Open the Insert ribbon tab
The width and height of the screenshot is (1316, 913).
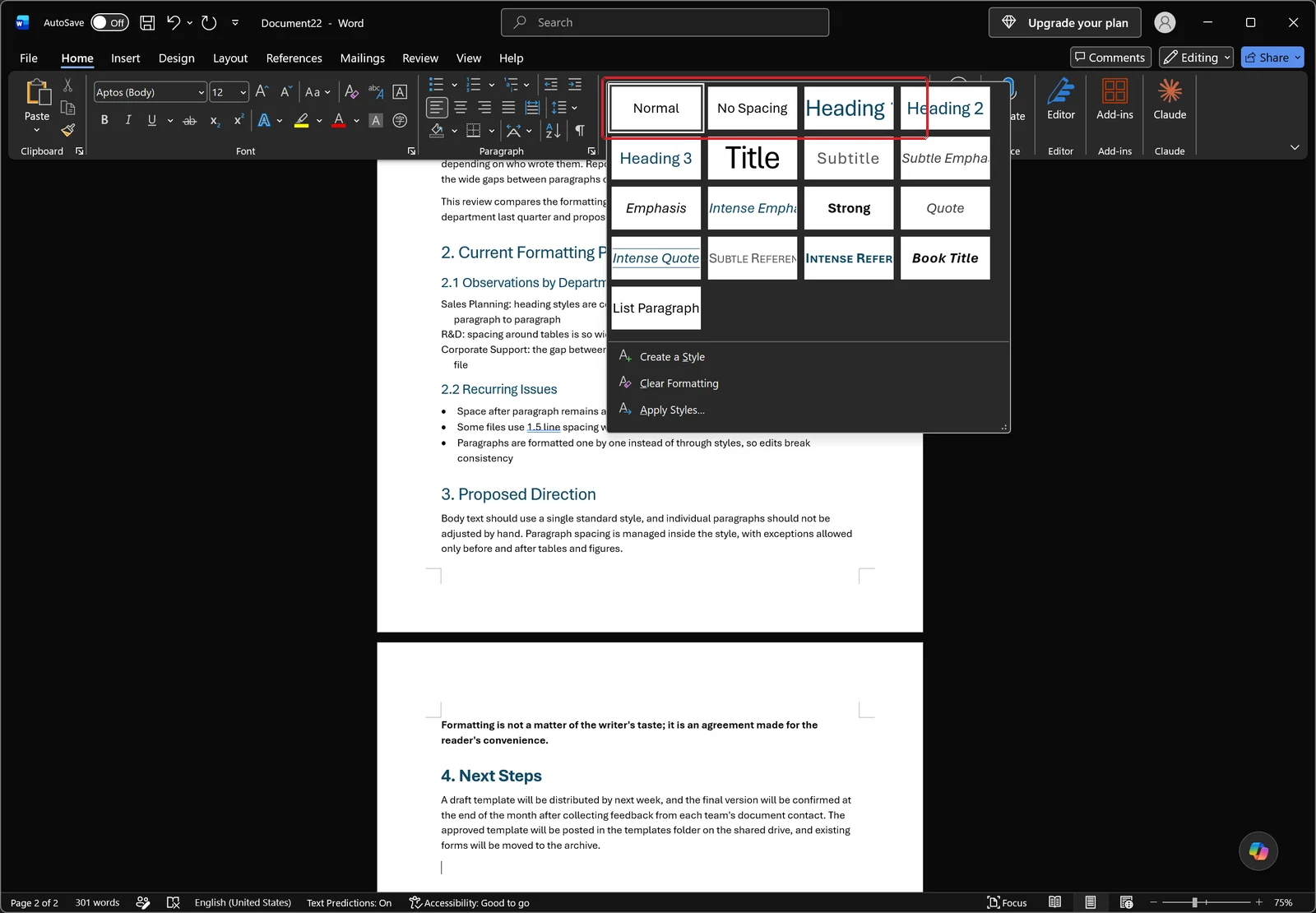(125, 58)
